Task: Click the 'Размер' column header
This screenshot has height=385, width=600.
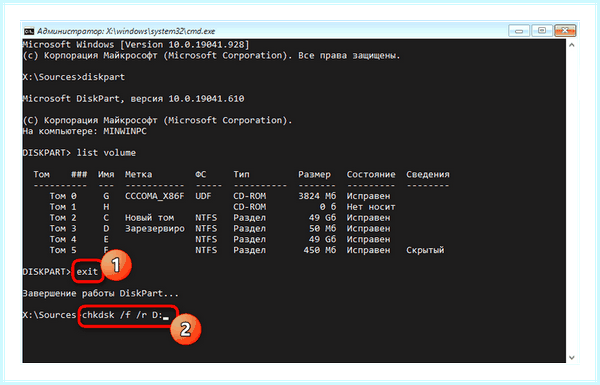Action: click(x=315, y=175)
